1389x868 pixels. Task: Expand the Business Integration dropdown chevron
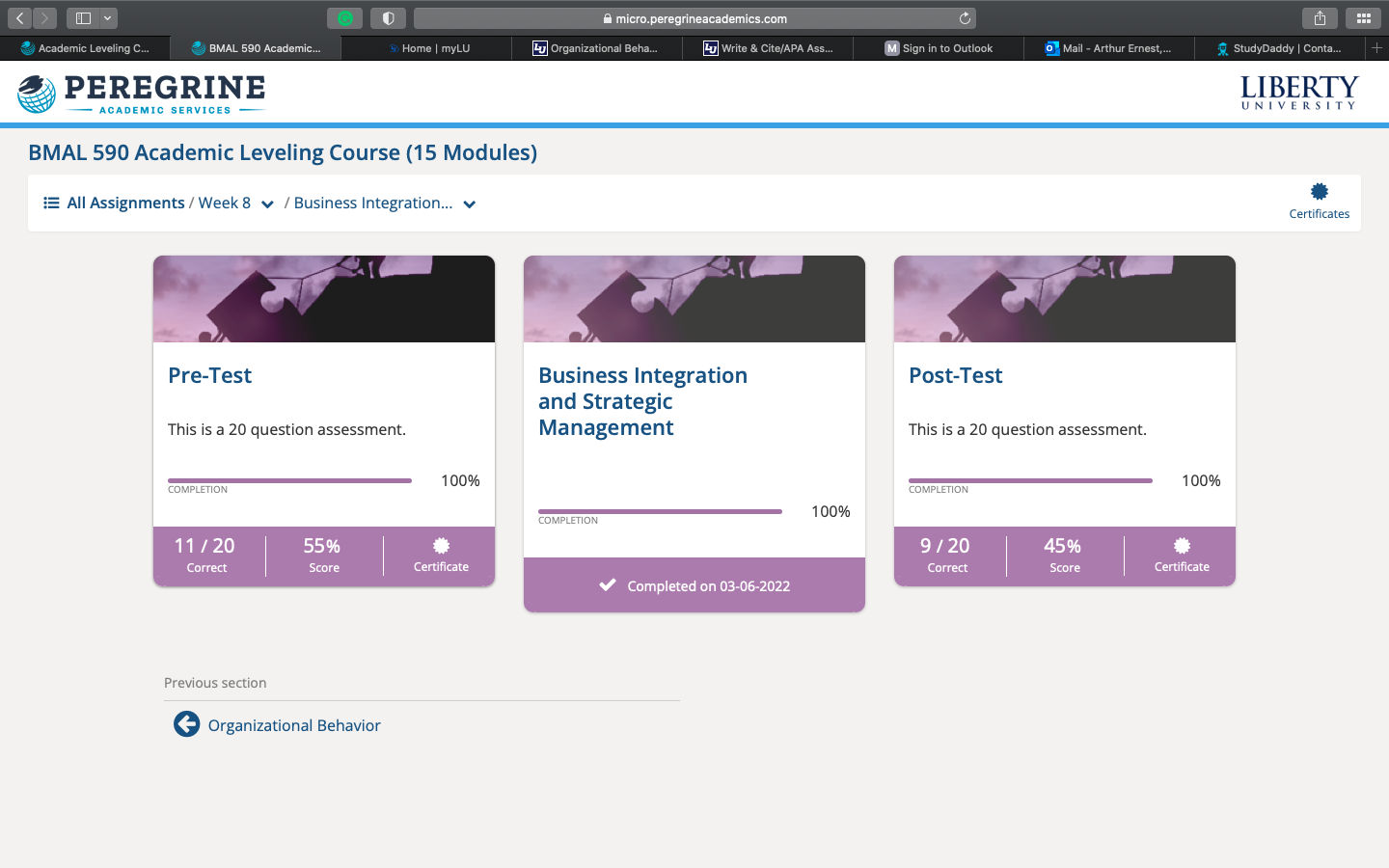[x=470, y=204]
